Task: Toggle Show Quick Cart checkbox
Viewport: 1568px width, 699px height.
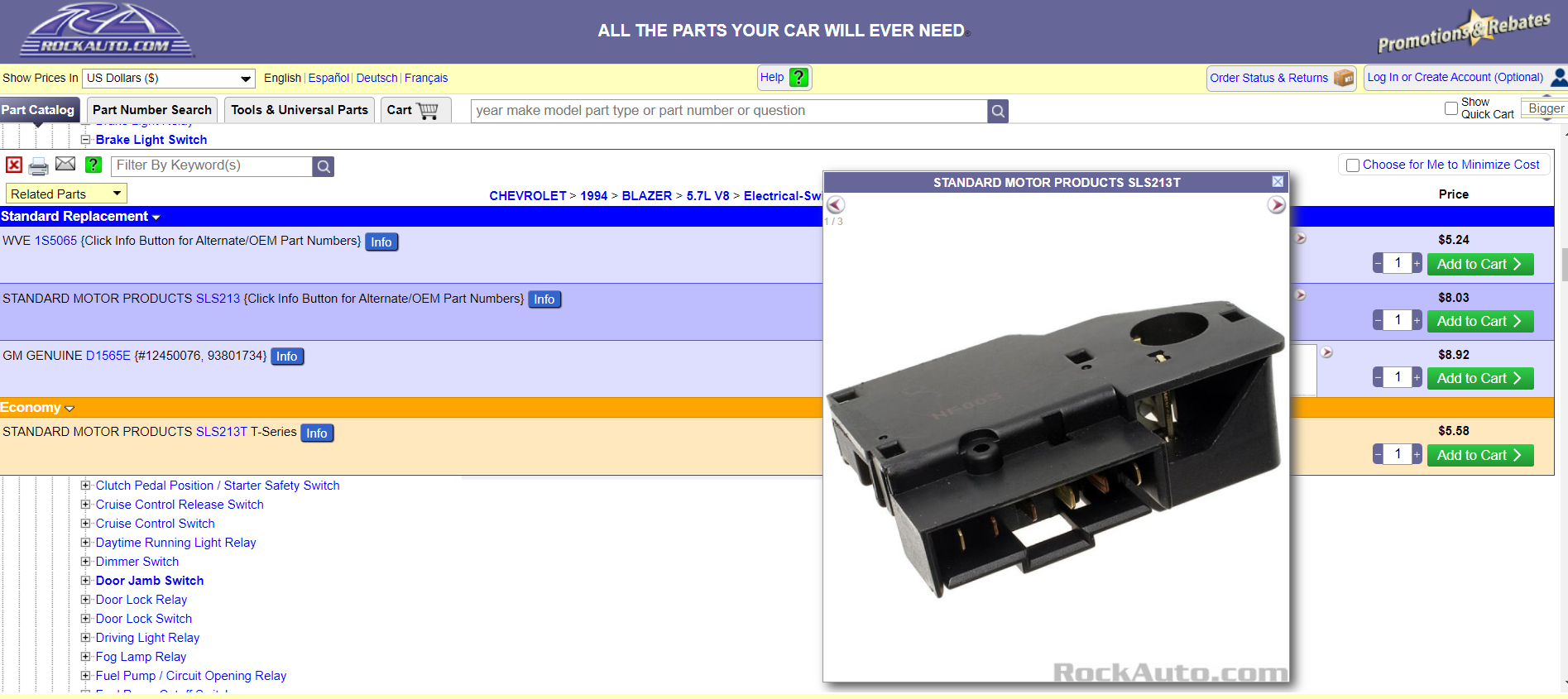Action: click(x=1451, y=108)
